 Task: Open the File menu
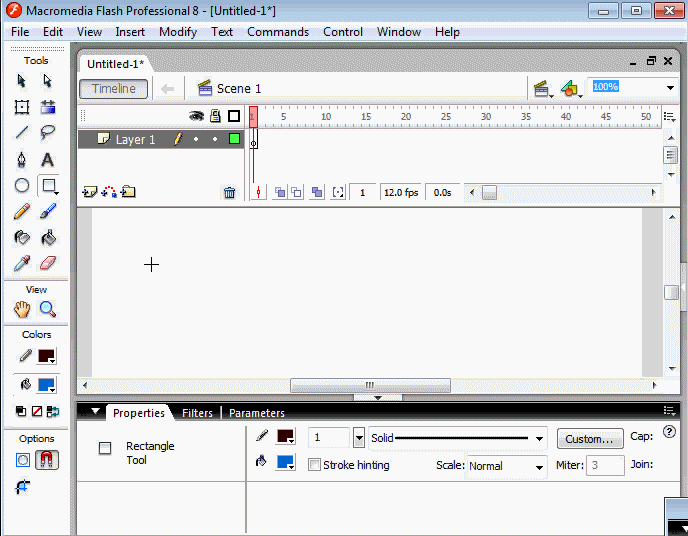point(20,32)
